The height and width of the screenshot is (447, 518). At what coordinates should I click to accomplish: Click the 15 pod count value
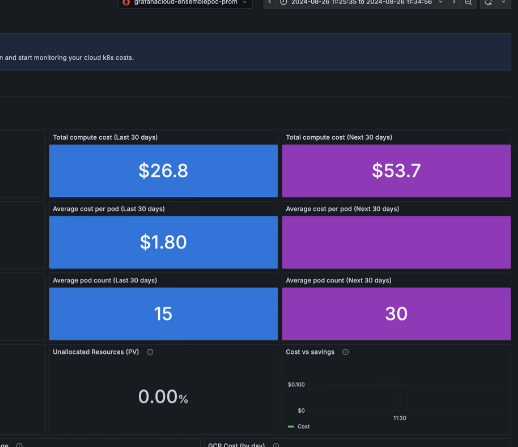click(163, 314)
